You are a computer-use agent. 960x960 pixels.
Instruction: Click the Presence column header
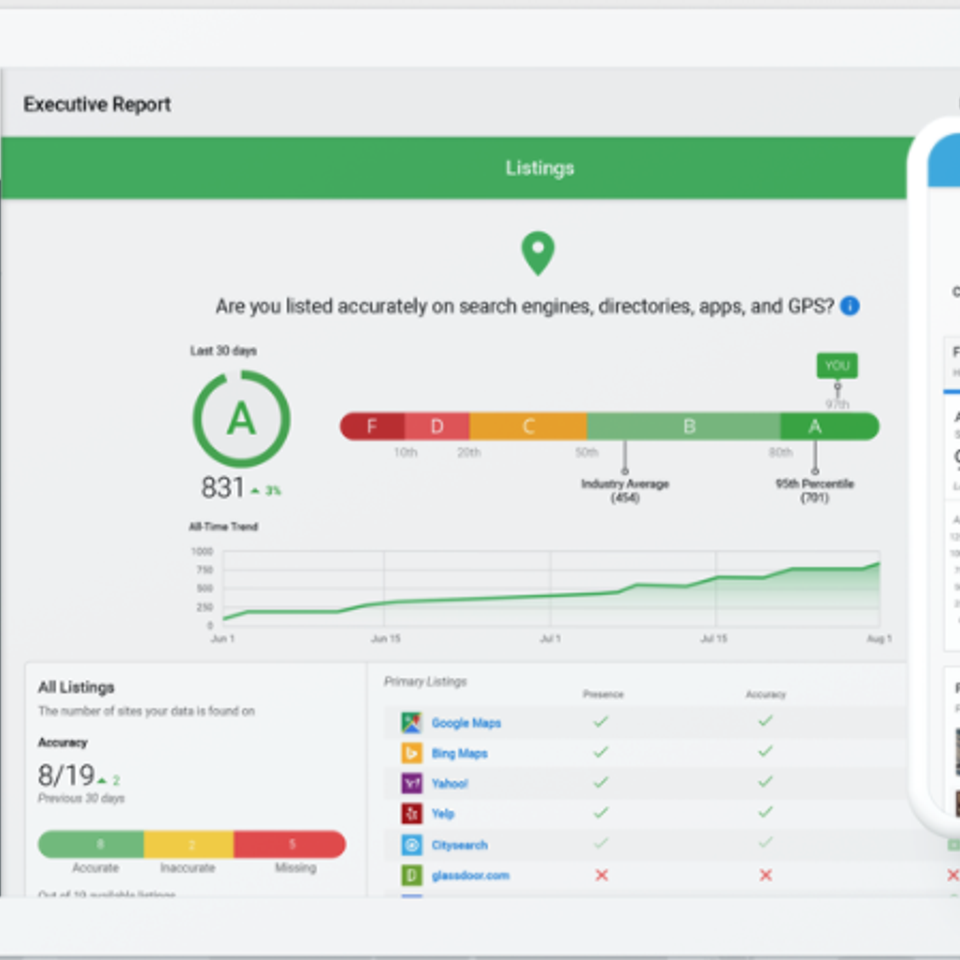(603, 694)
